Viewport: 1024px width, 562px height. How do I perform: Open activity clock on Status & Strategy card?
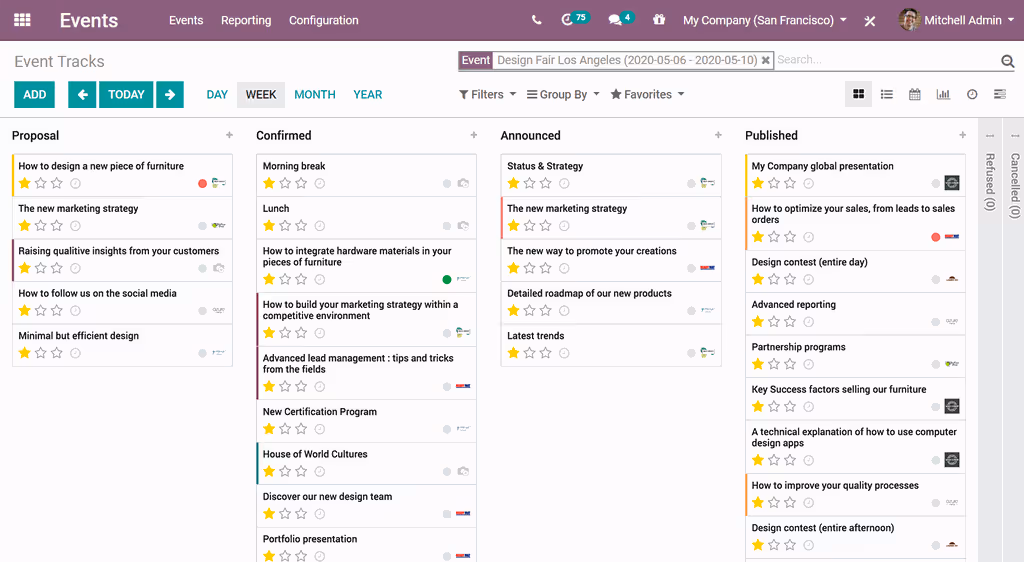[x=564, y=183]
